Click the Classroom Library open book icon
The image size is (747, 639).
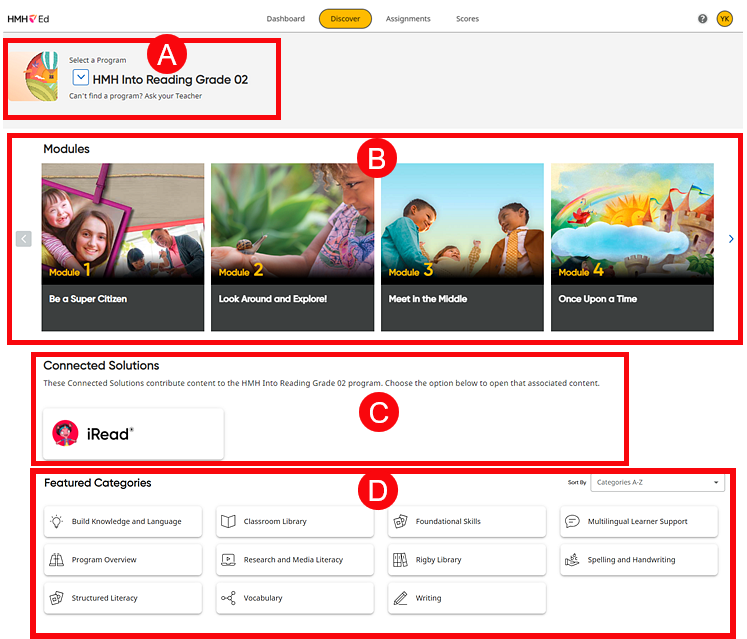pos(228,521)
